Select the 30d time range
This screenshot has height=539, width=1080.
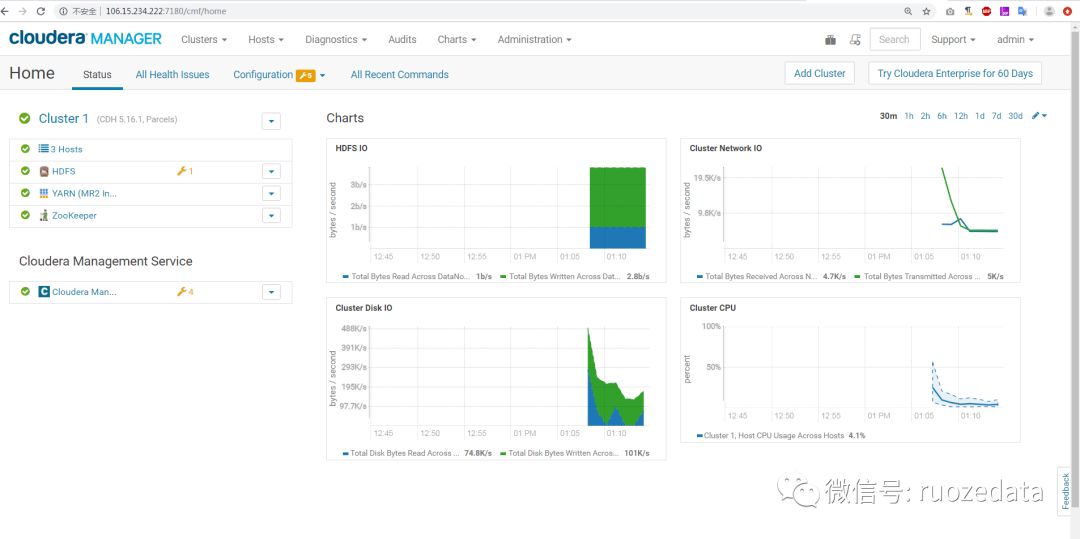[x=1015, y=116]
